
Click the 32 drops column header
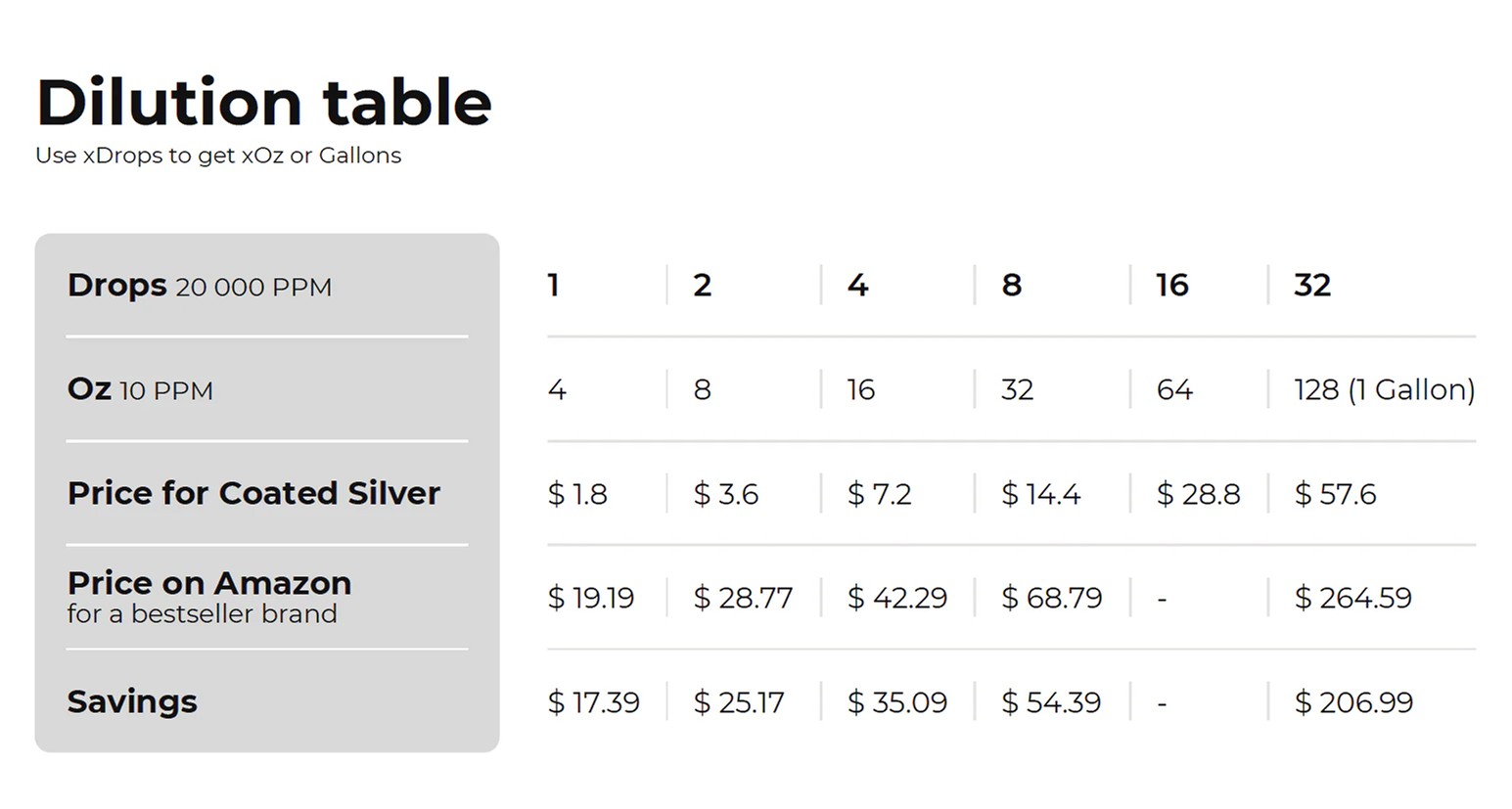pyautogui.click(x=1312, y=285)
